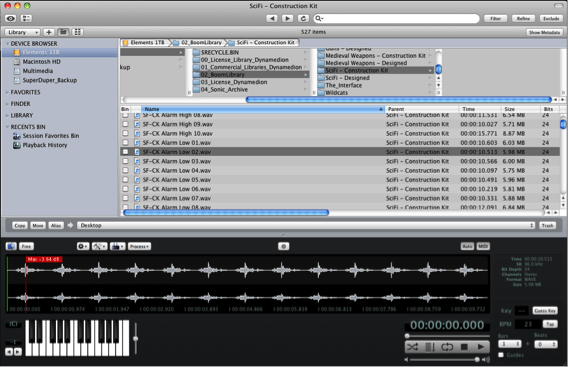This screenshot has width=568, height=367.
Task: Start audio playback
Action: click(481, 347)
